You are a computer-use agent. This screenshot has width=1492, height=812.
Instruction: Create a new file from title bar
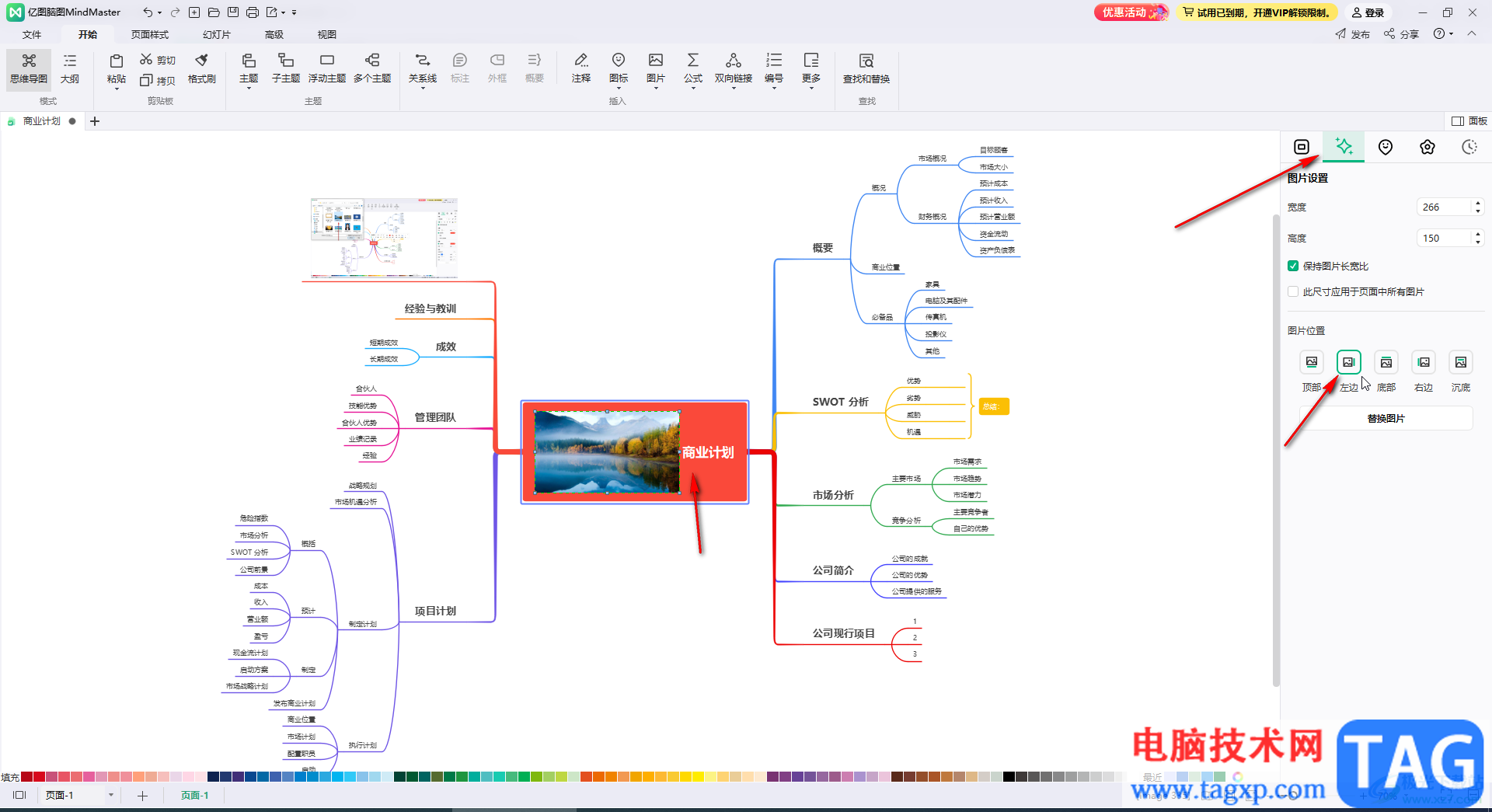pyautogui.click(x=194, y=12)
